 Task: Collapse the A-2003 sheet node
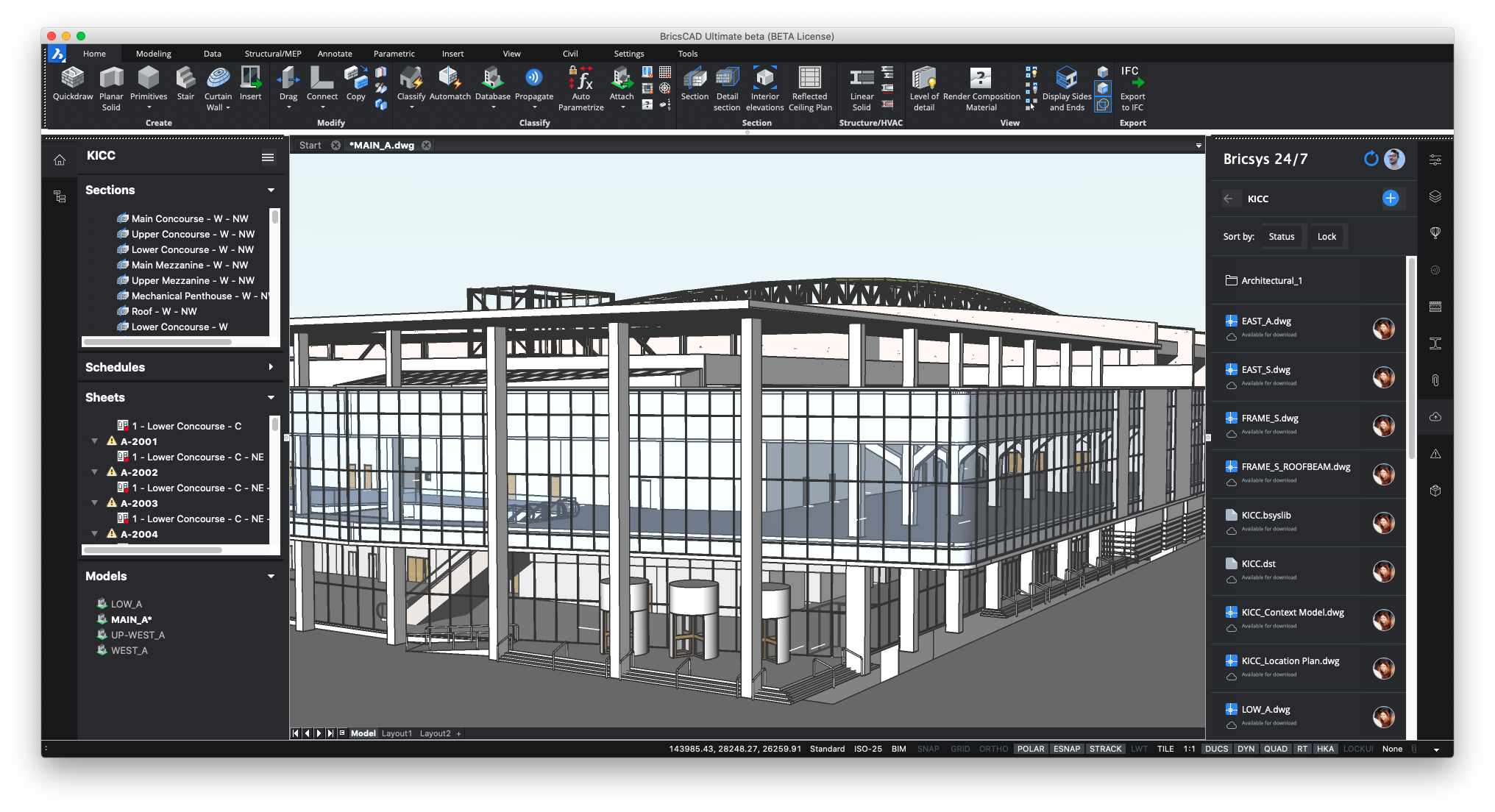tap(94, 503)
